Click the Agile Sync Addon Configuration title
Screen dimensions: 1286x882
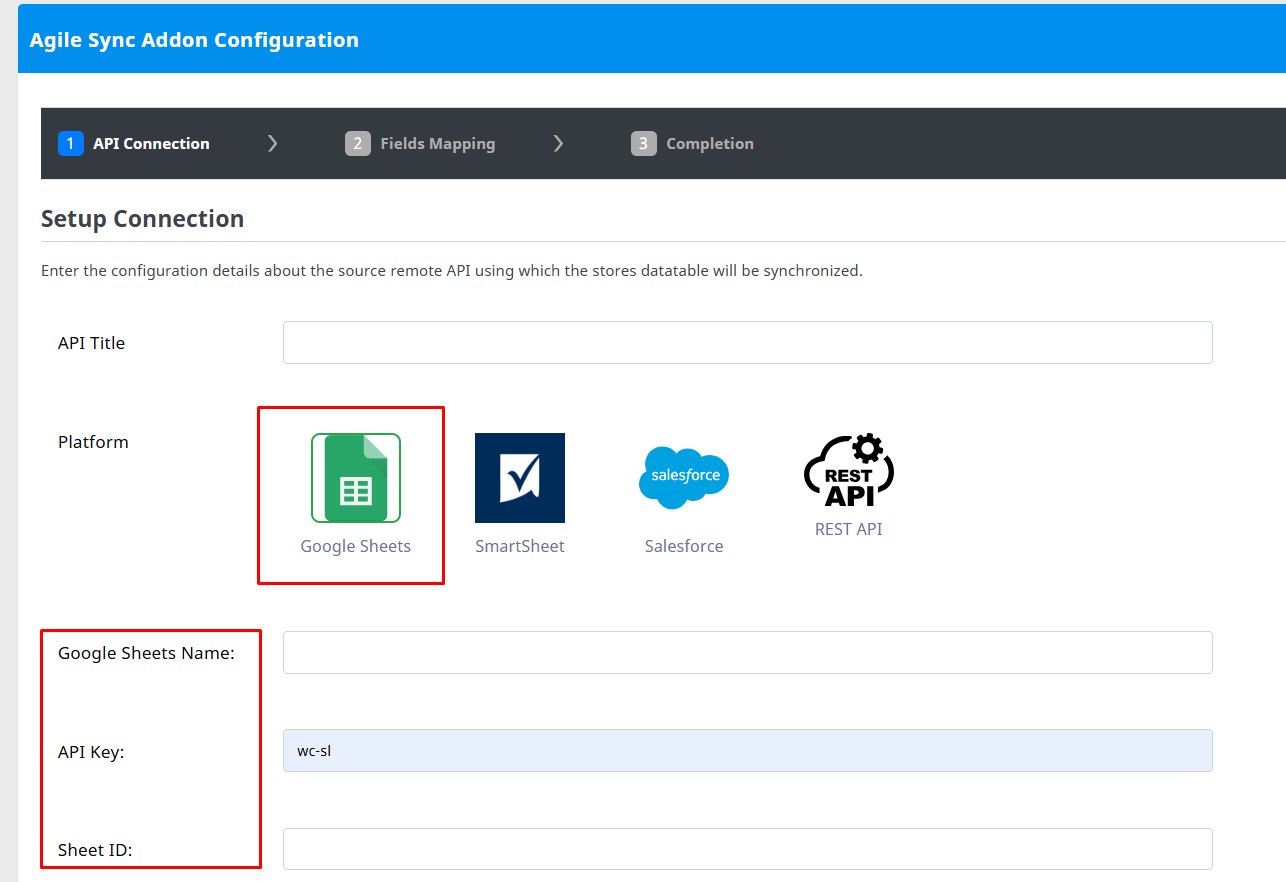[x=194, y=40]
